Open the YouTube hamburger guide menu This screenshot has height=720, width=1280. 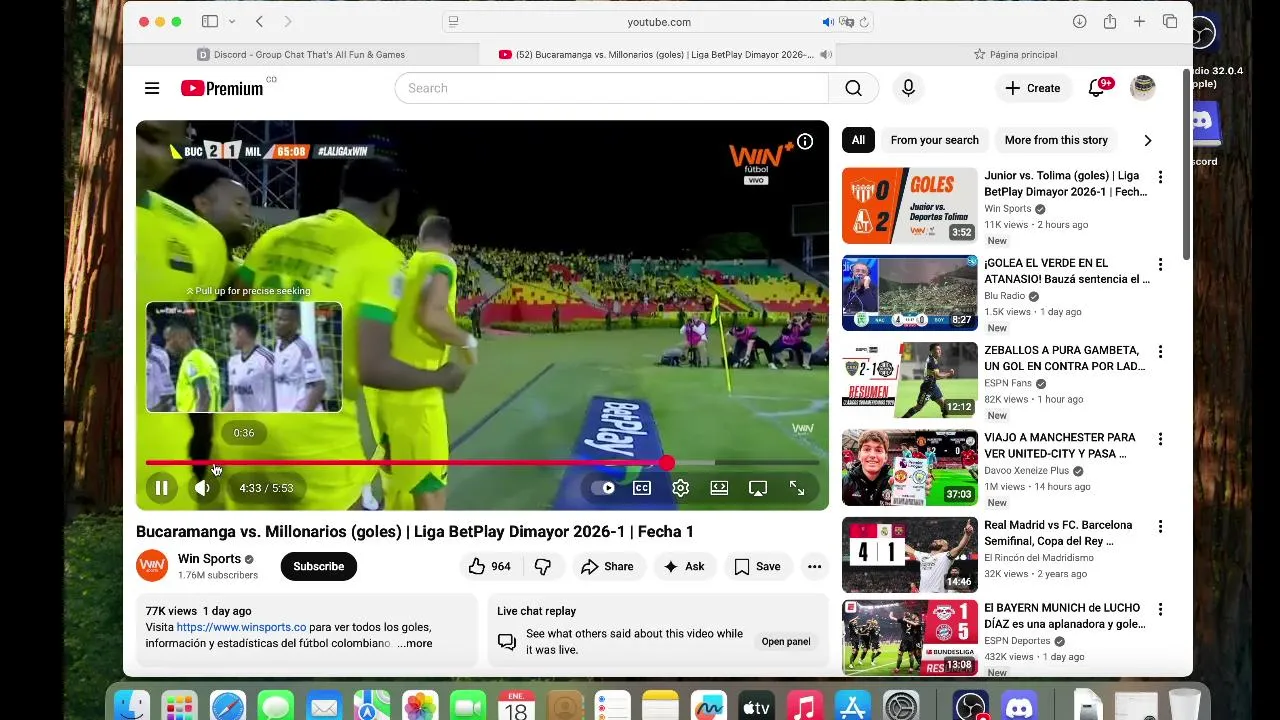pos(152,88)
